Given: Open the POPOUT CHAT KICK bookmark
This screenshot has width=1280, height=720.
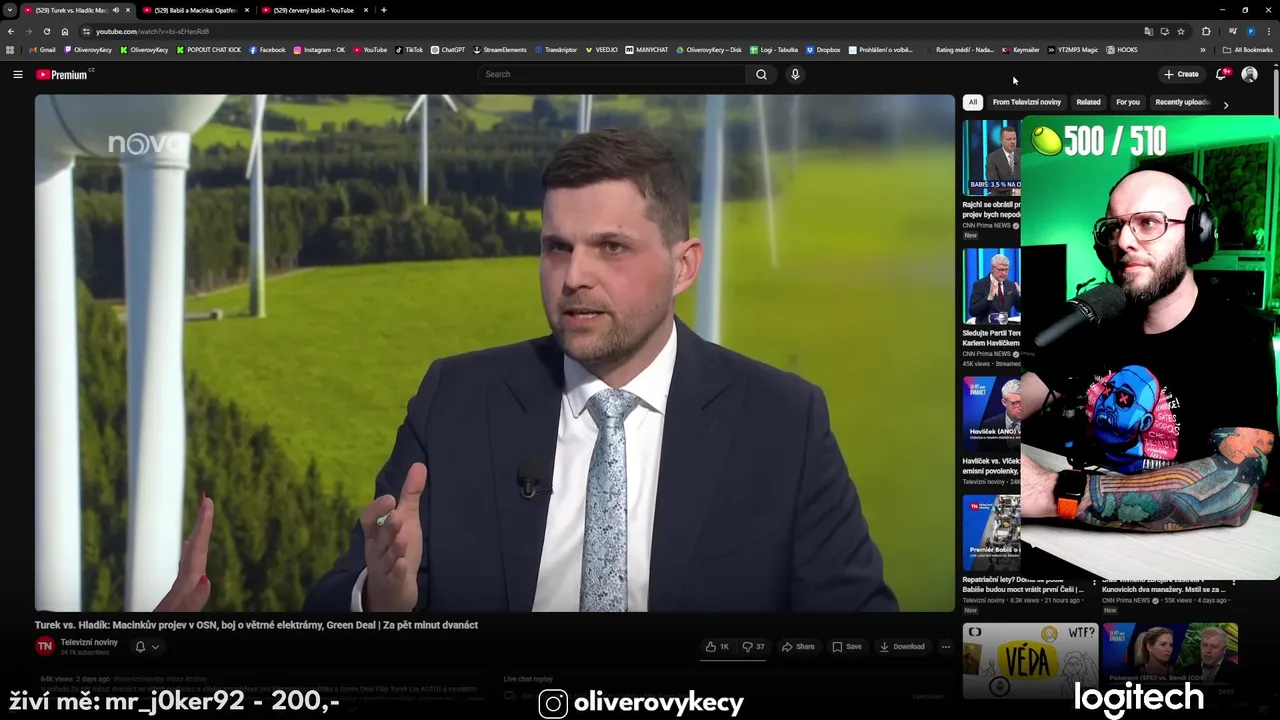Looking at the screenshot, I should tap(209, 50).
